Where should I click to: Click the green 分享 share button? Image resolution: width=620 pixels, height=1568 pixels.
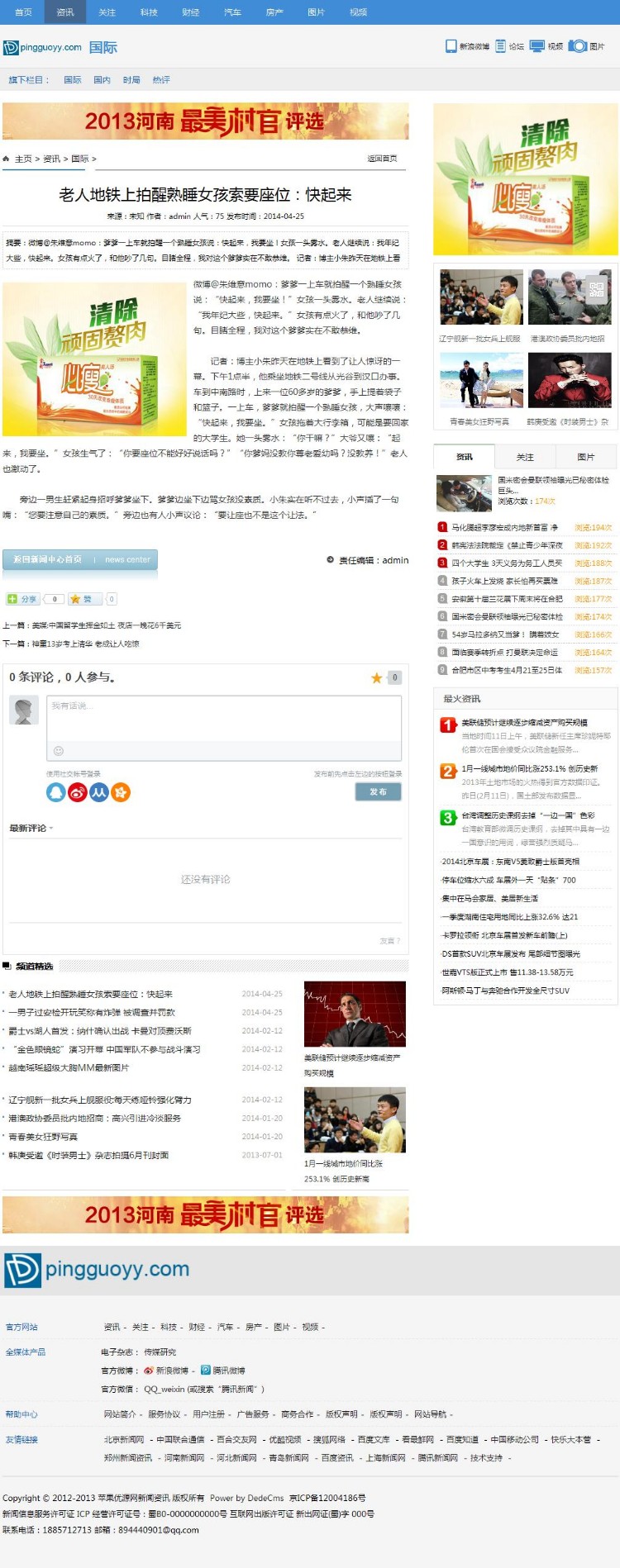click(x=23, y=599)
